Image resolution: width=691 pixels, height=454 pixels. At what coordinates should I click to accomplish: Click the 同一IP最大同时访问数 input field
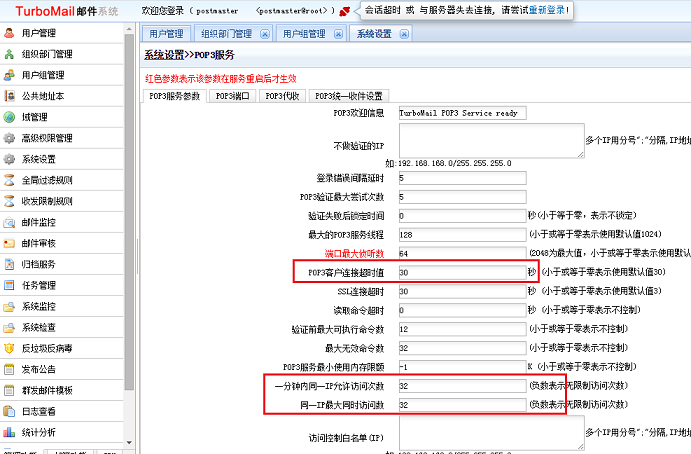tap(462, 405)
